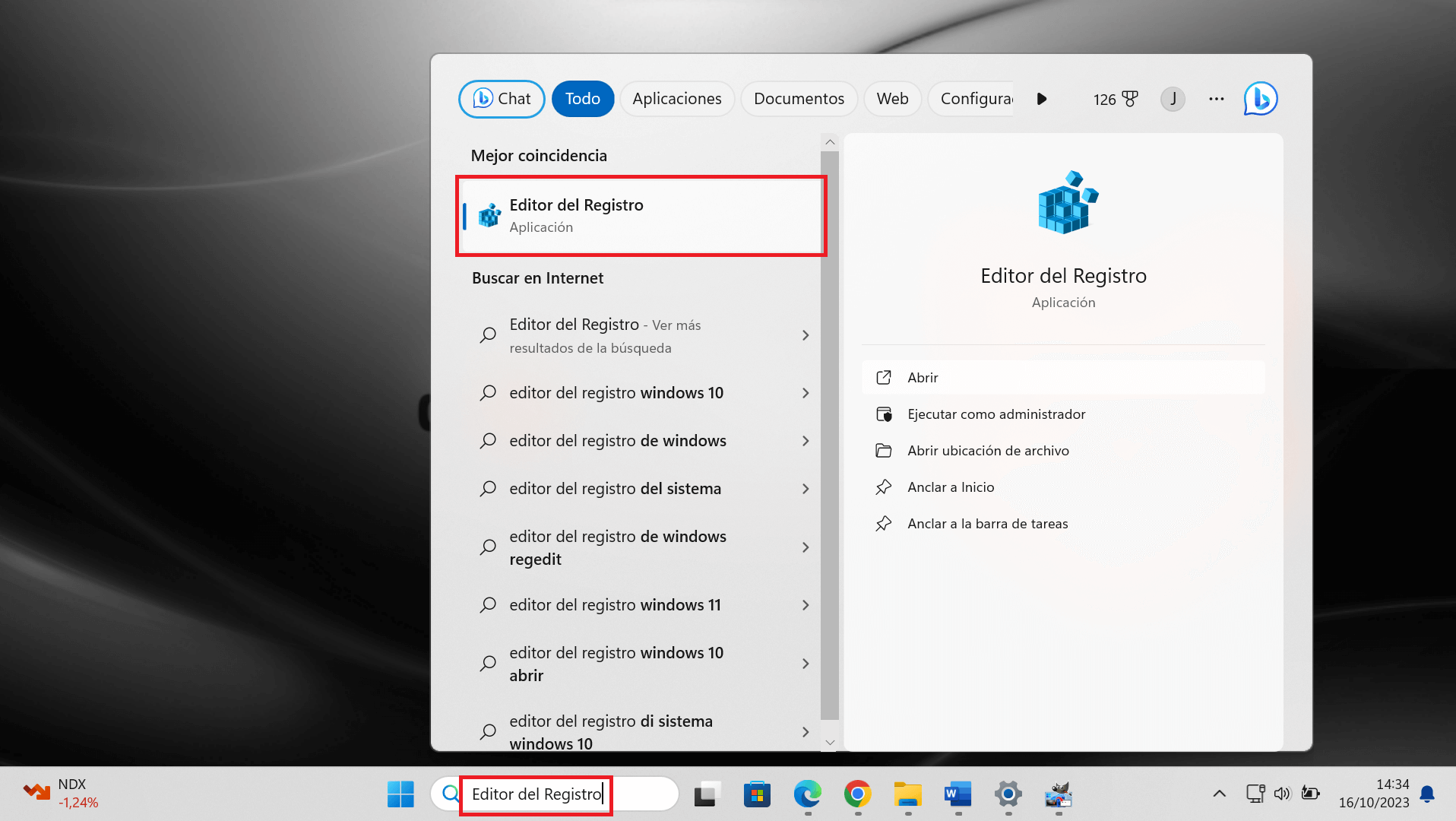
Task: Select suggestion editor del registro del sistema
Action: (615, 489)
